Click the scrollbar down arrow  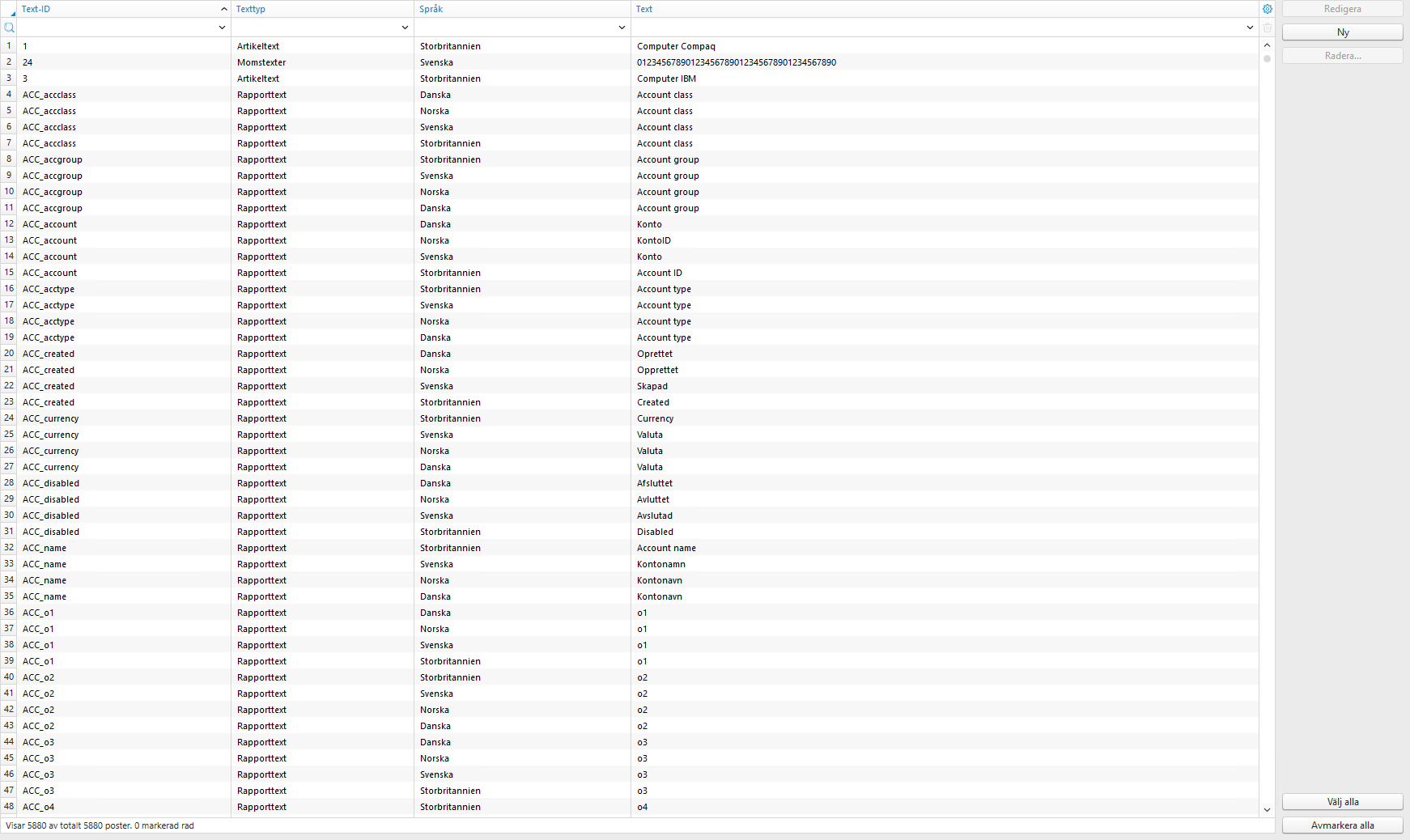pyautogui.click(x=1268, y=809)
